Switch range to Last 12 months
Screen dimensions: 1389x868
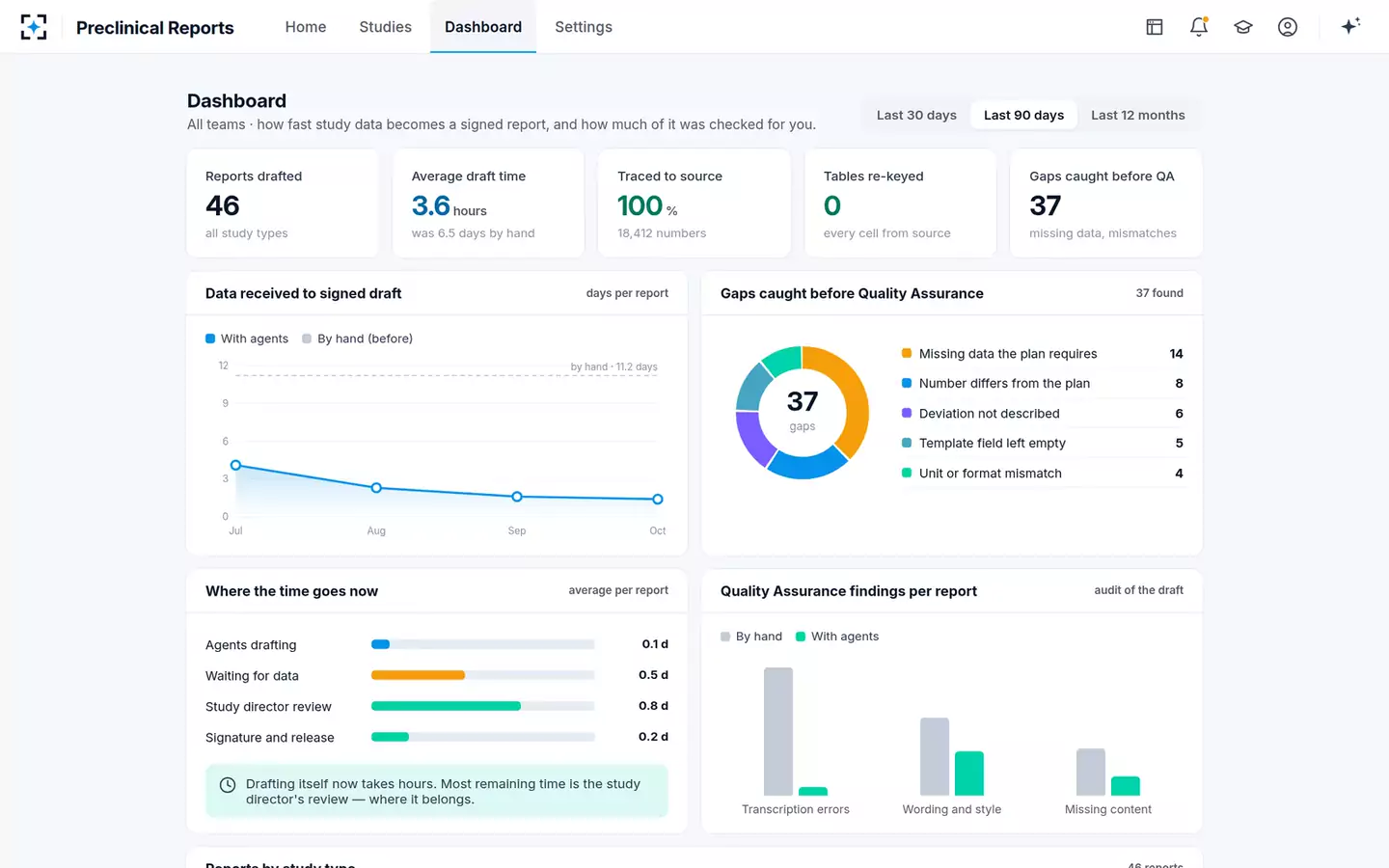click(1138, 115)
